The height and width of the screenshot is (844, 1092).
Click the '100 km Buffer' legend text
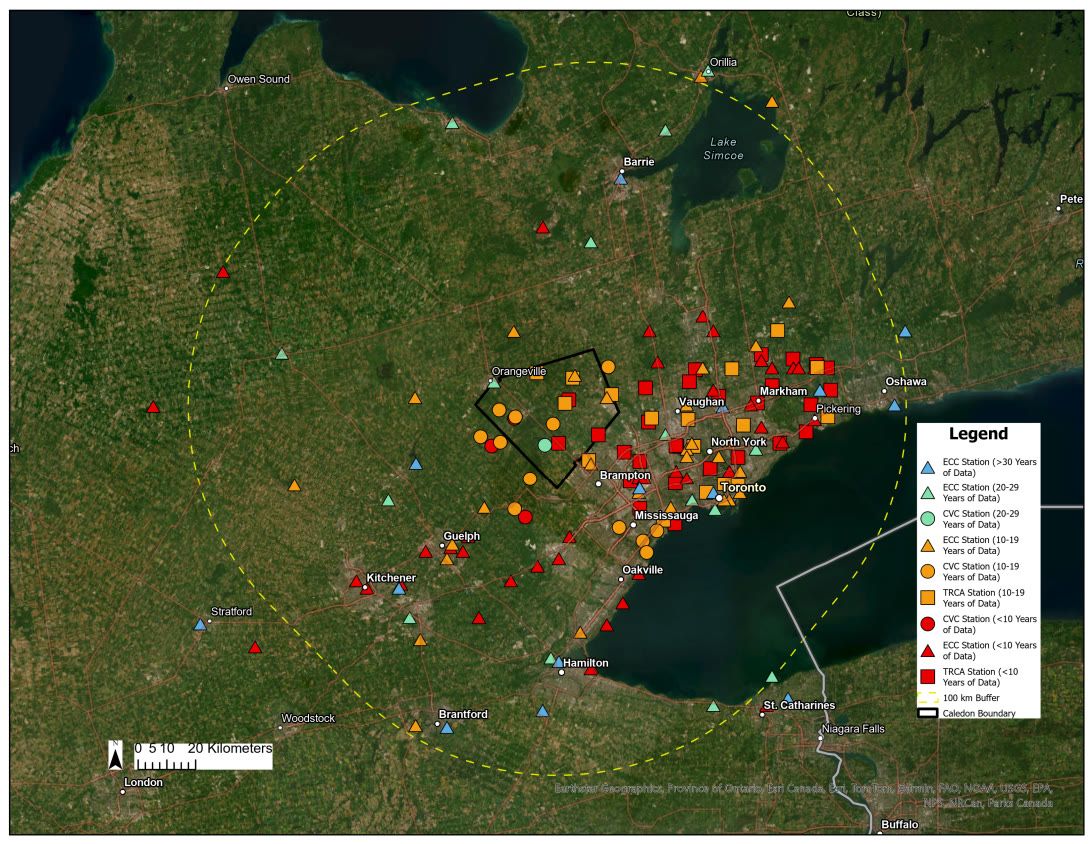971,698
